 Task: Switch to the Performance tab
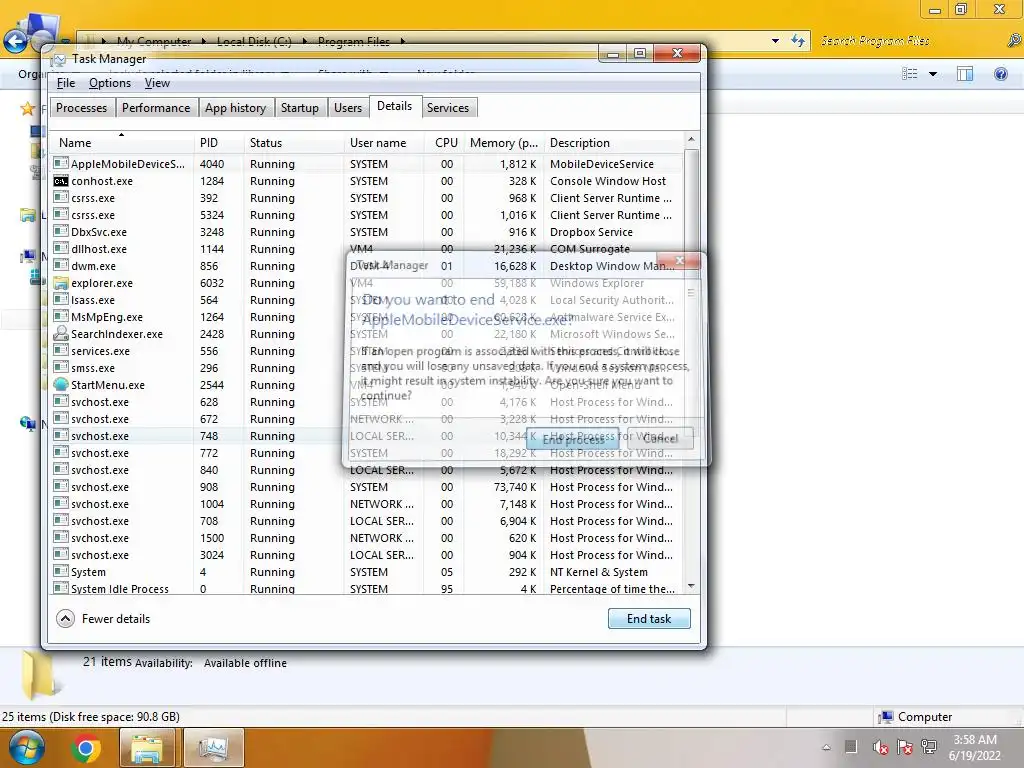pyautogui.click(x=156, y=108)
